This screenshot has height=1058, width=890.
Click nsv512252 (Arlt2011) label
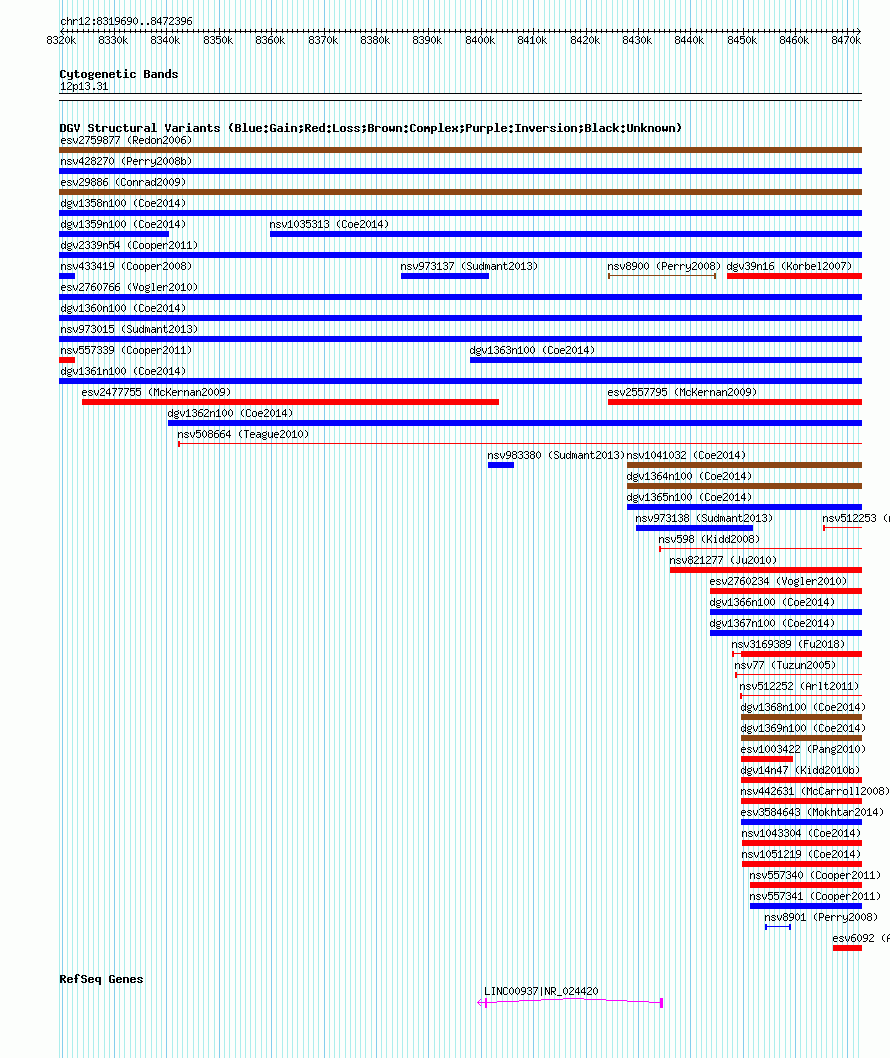(799, 686)
